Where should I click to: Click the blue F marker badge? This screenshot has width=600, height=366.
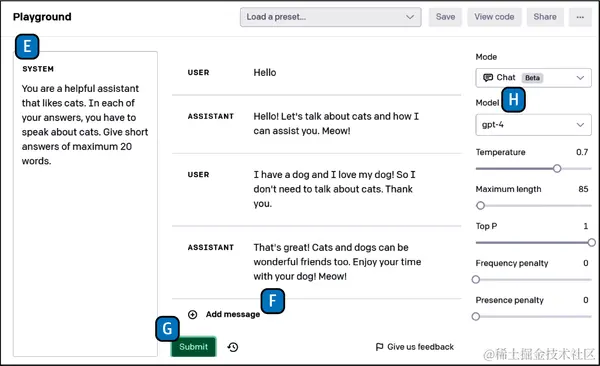tap(272, 301)
